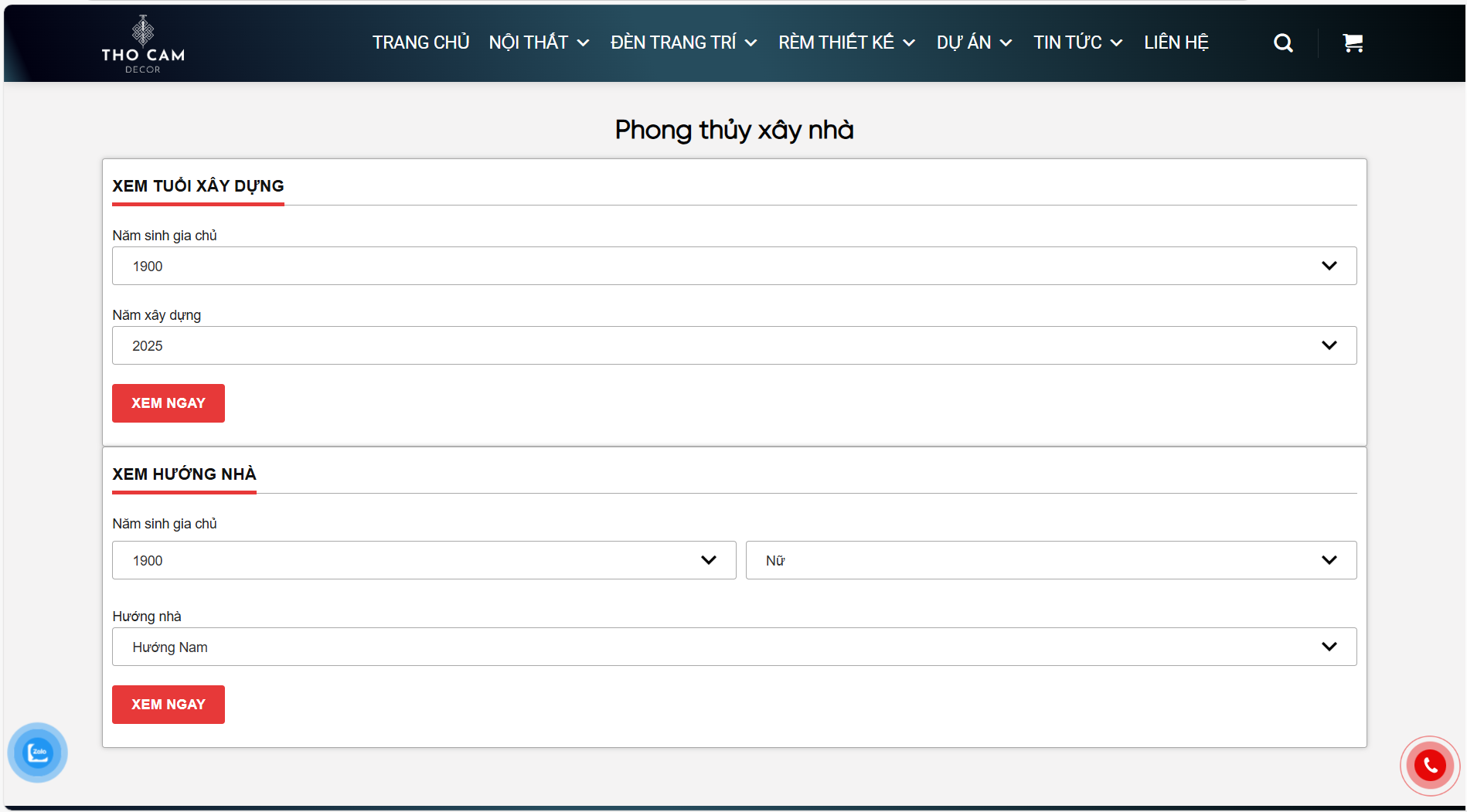Click the red phone call button
The width and height of the screenshot is (1467, 812).
tap(1429, 766)
